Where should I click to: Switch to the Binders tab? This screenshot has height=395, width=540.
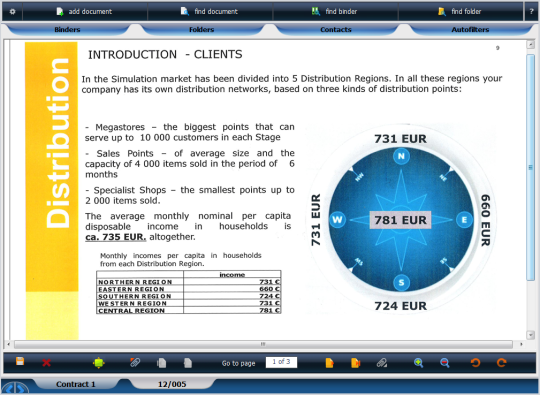(x=67, y=30)
